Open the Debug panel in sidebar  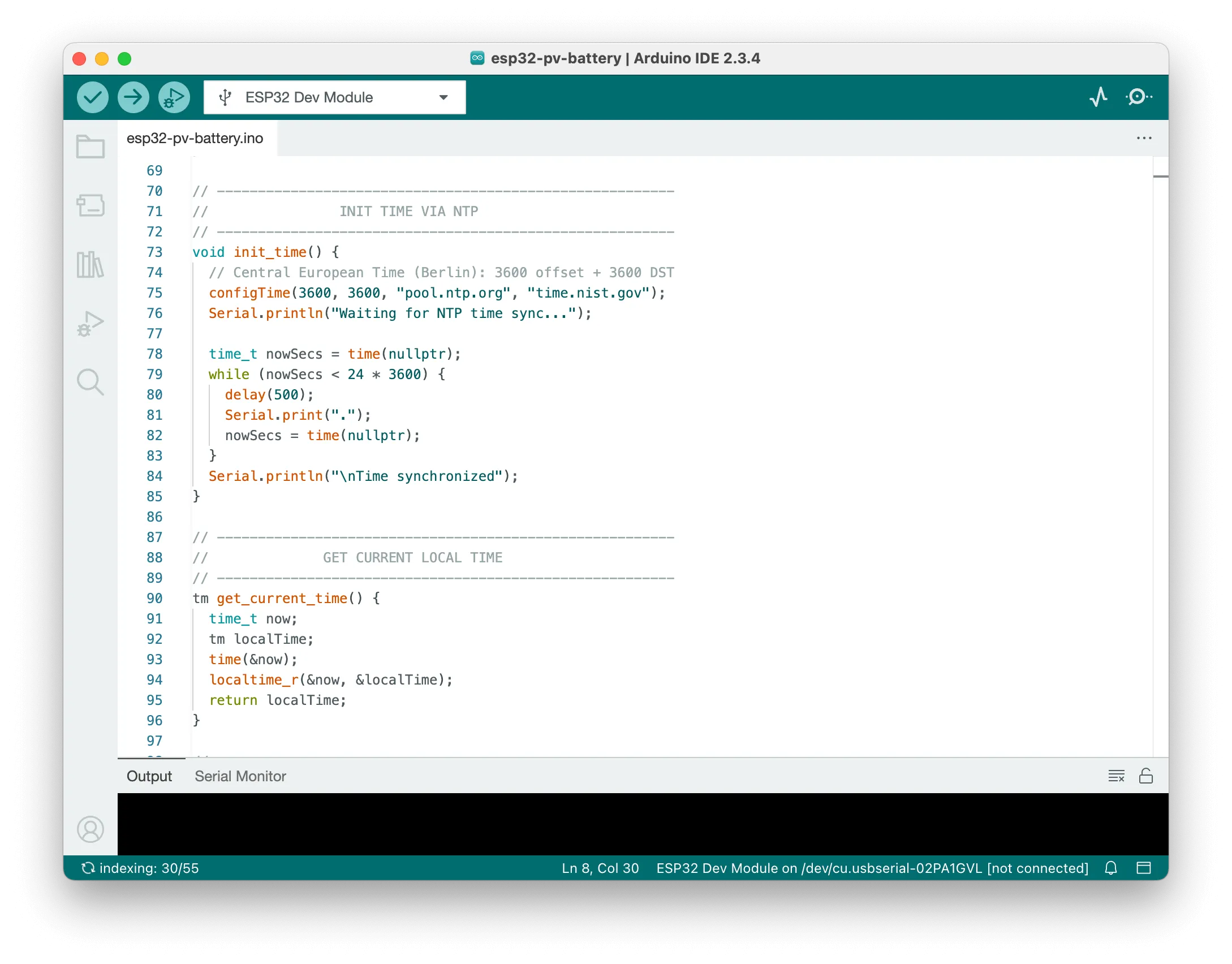[x=91, y=324]
